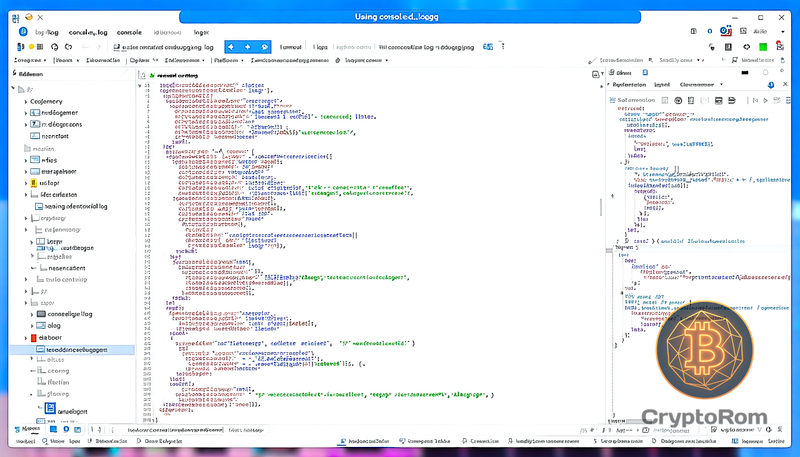Screen dimensions: 800x457
Task: Switch to the 'console' tab
Action: [x=129, y=32]
